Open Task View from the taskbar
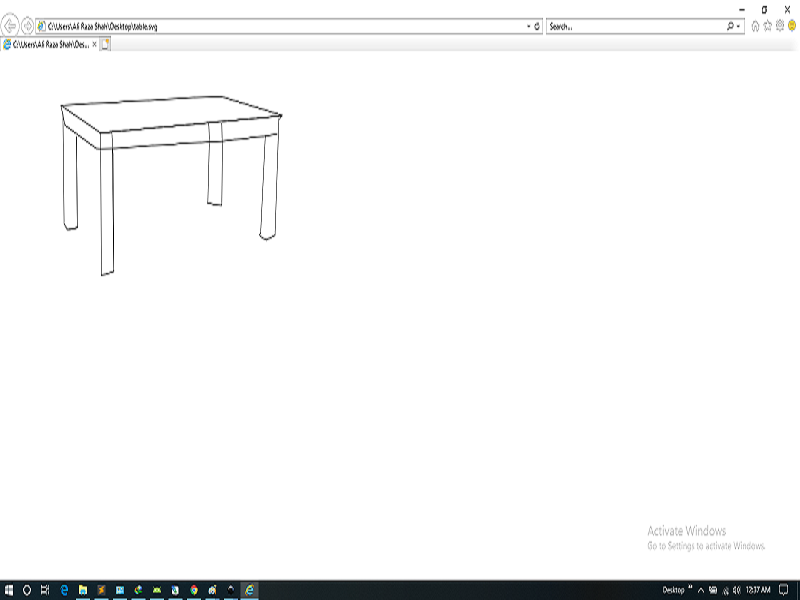The width and height of the screenshot is (800, 600). coord(45,590)
